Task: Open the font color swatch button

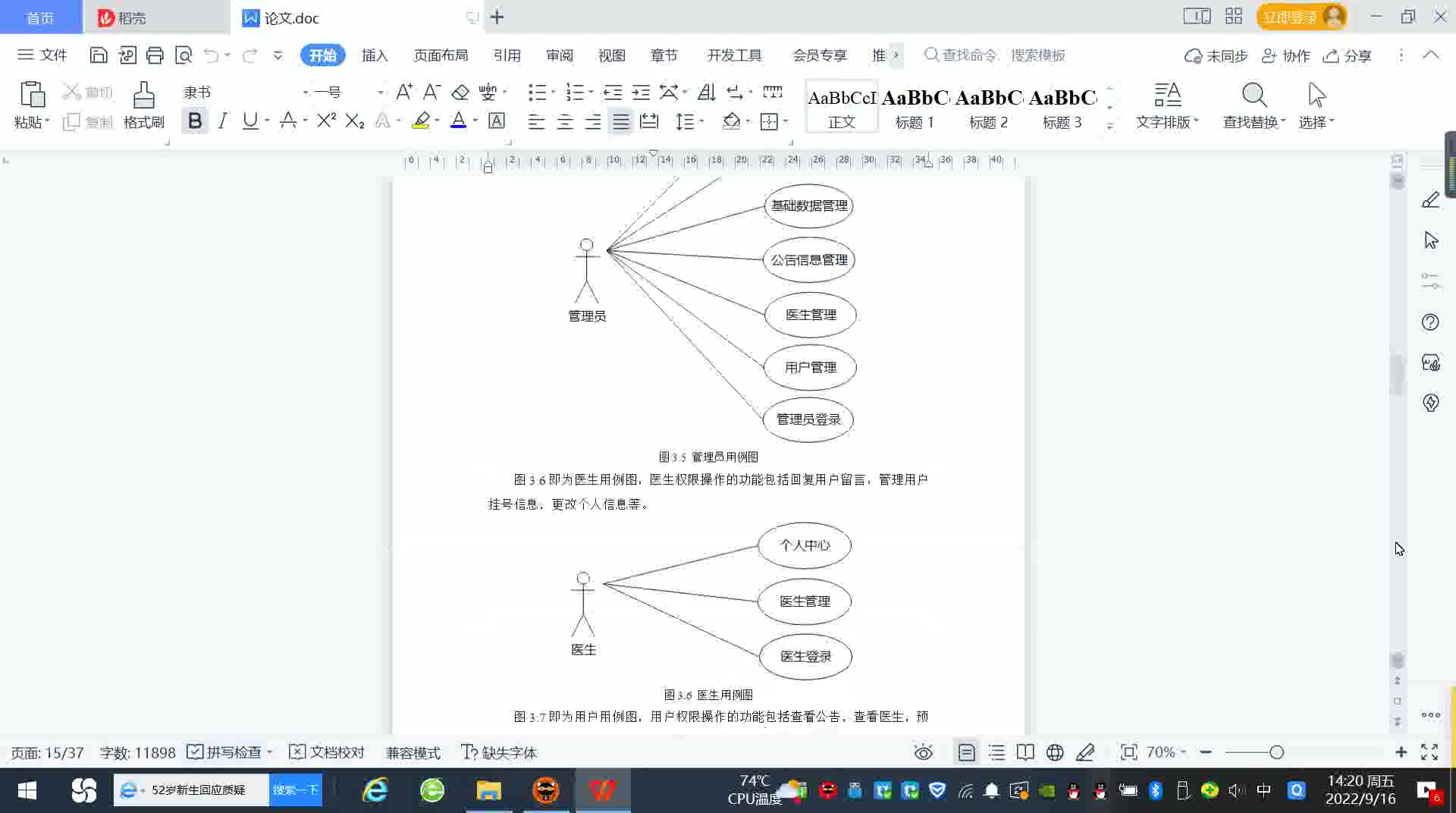Action: click(x=458, y=121)
